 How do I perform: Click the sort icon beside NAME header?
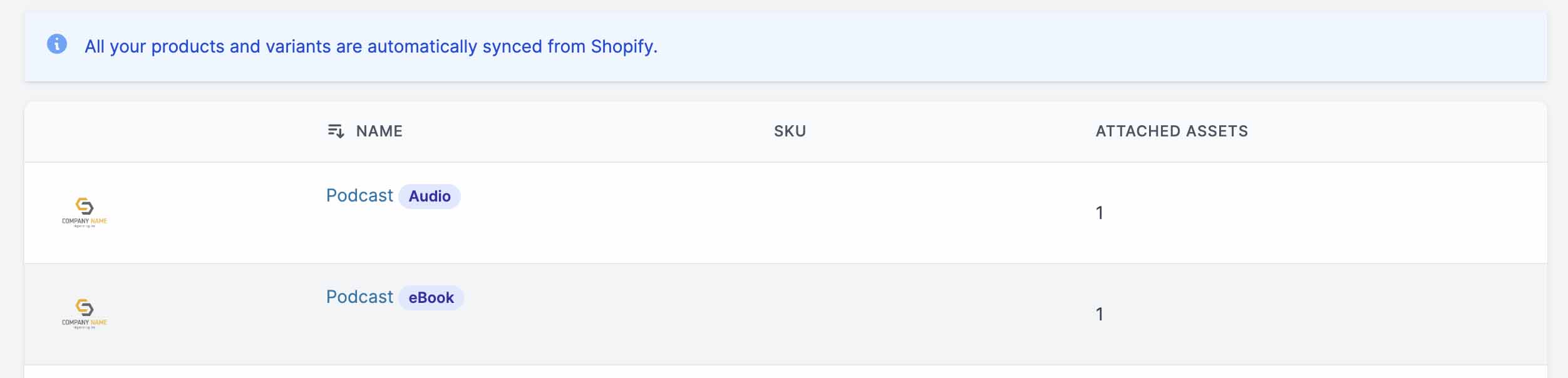[x=336, y=131]
